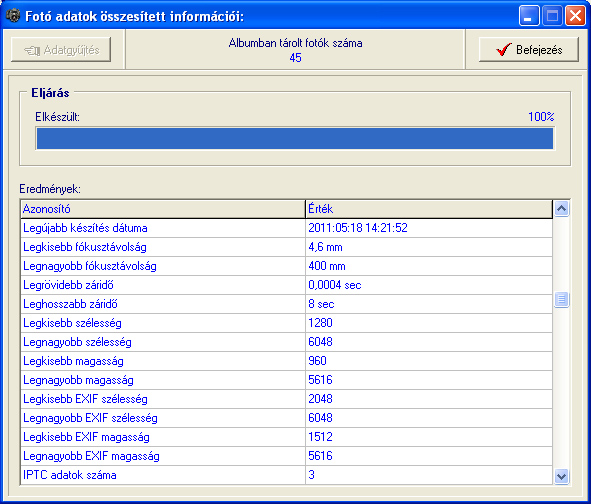This screenshot has width=591, height=504.
Task: Click the scrollbar down arrow in results
Action: pyautogui.click(x=561, y=476)
